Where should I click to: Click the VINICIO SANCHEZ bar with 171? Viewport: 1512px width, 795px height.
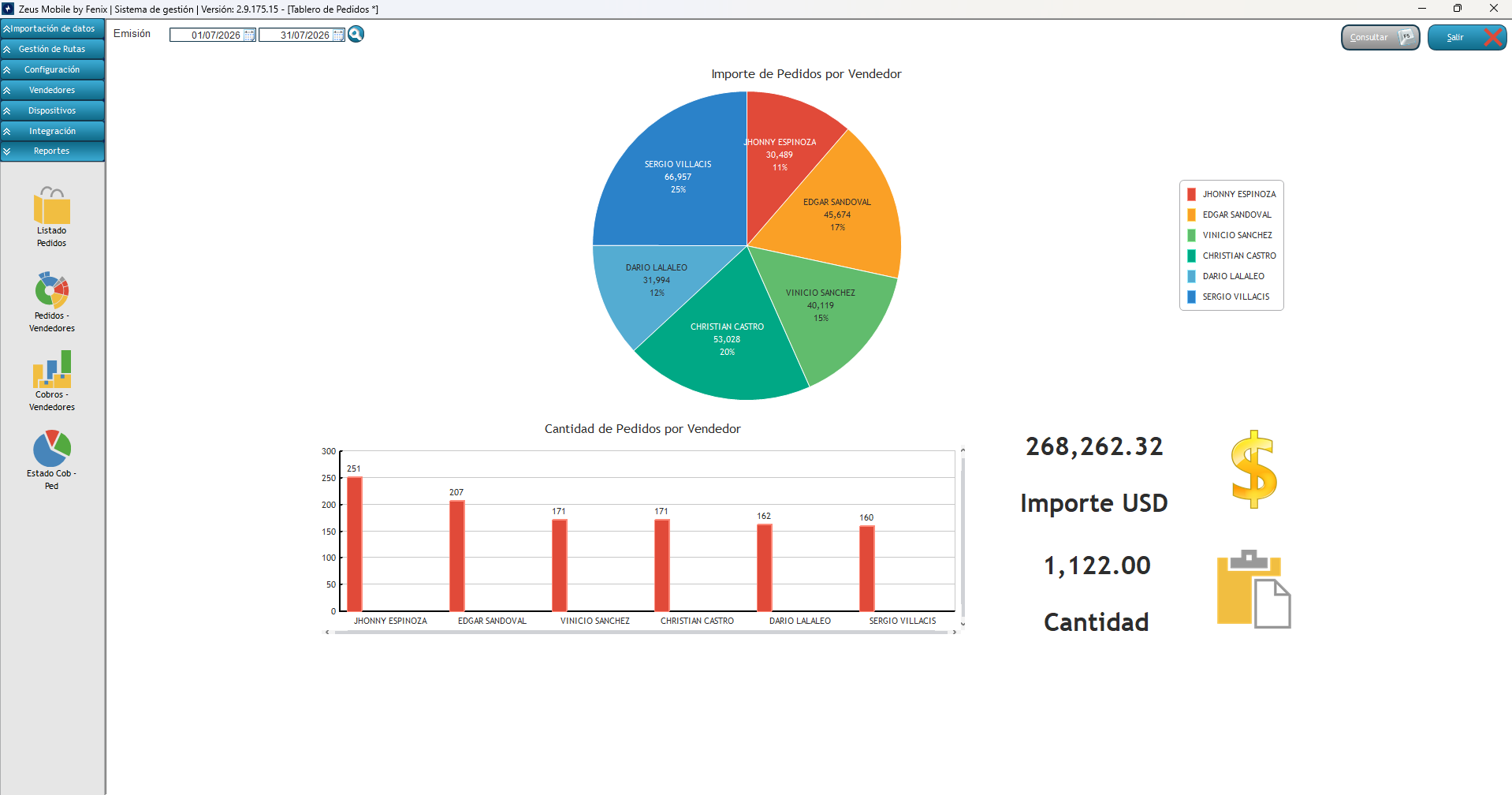(560, 565)
